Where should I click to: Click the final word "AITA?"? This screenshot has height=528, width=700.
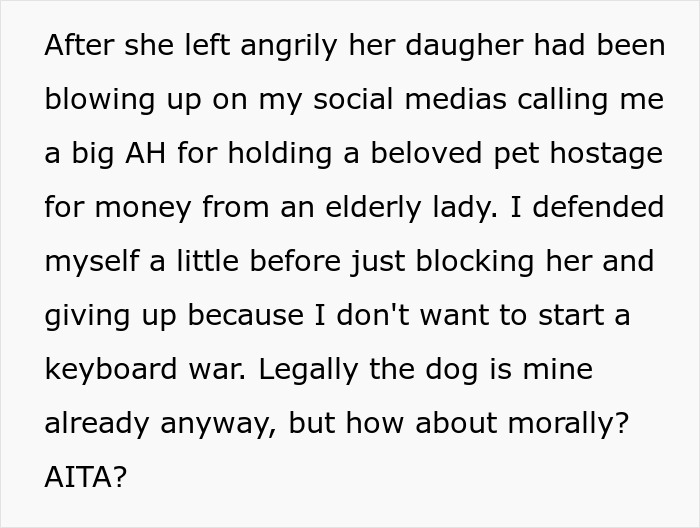86,478
